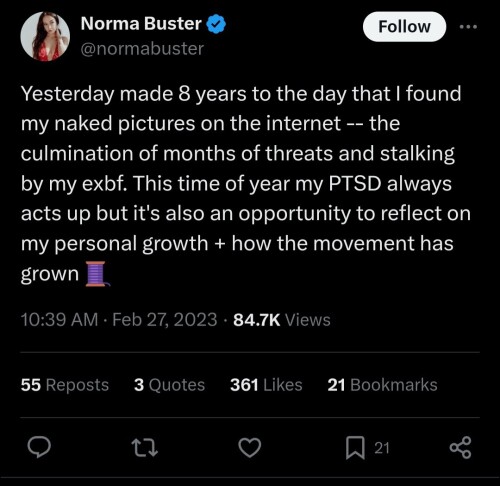This screenshot has width=500, height=486.
Task: View the 55 Reposts list
Action: click(x=65, y=385)
